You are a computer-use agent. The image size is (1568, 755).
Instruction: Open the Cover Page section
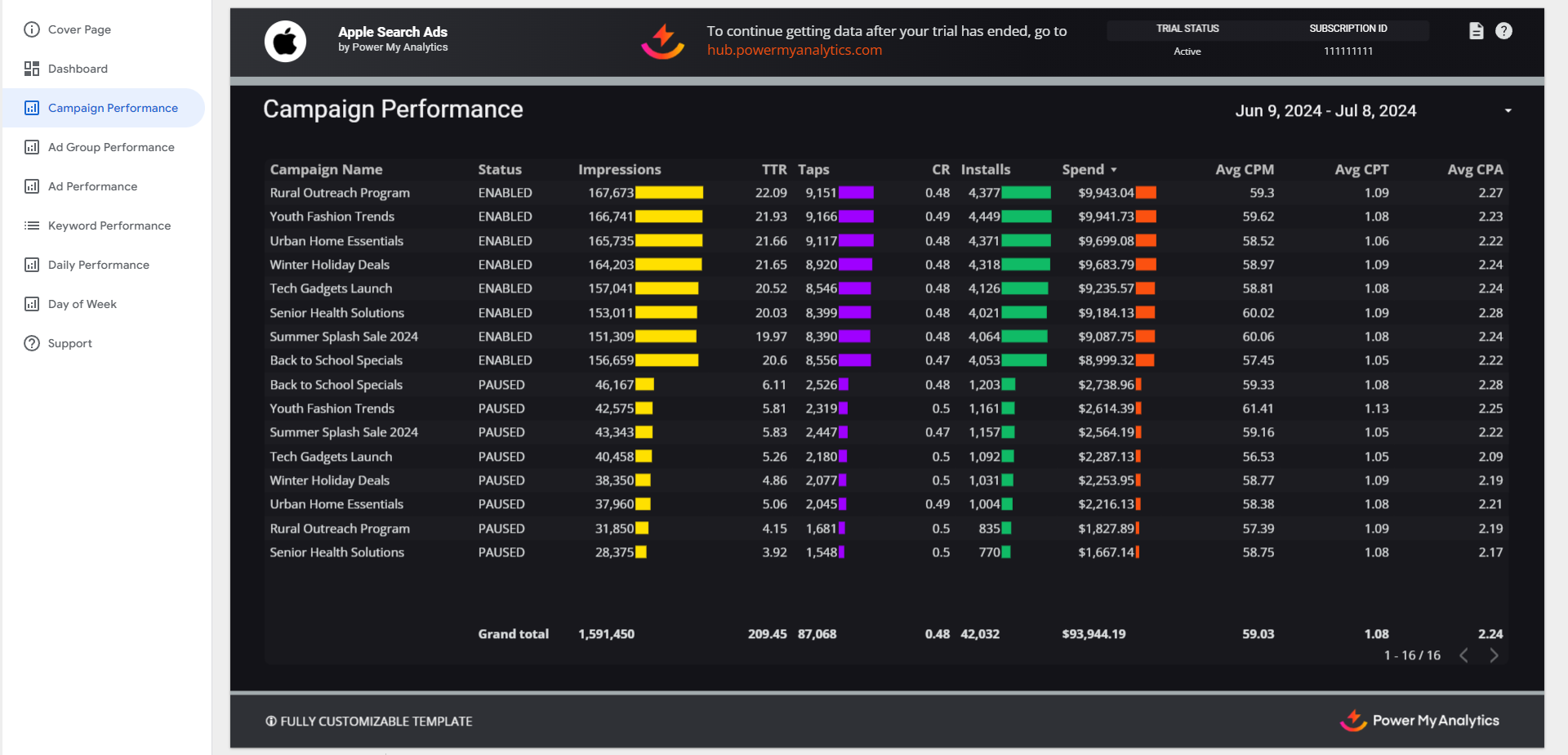tap(78, 29)
